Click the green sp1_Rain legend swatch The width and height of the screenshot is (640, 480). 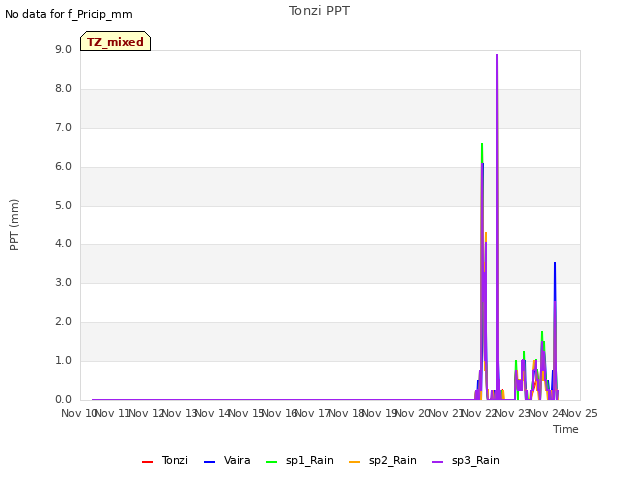[271, 462]
